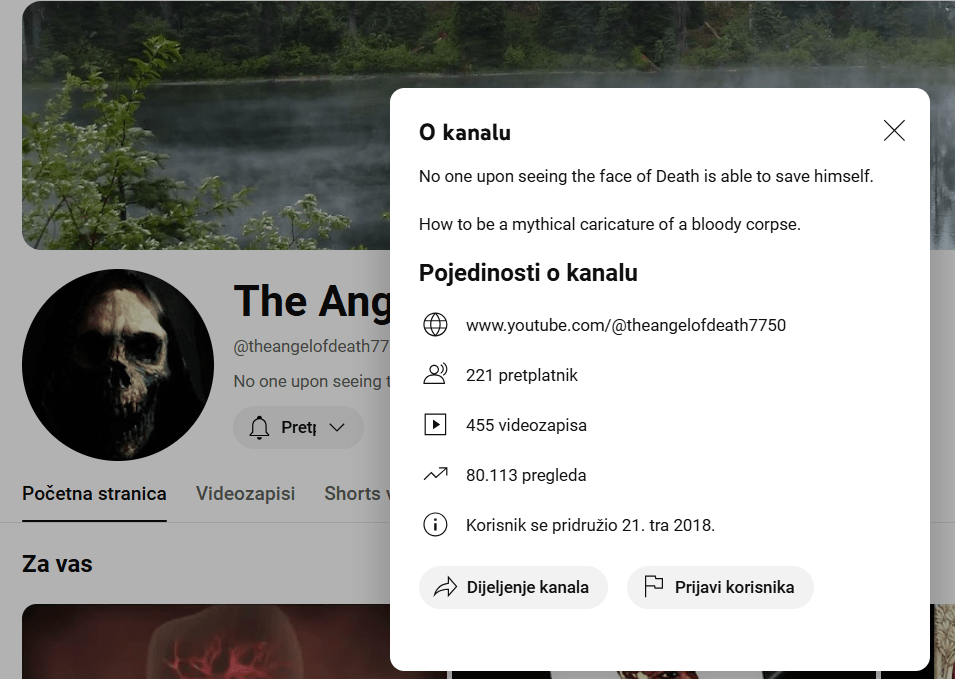Expand the subscription dropdown chevron

tap(337, 427)
